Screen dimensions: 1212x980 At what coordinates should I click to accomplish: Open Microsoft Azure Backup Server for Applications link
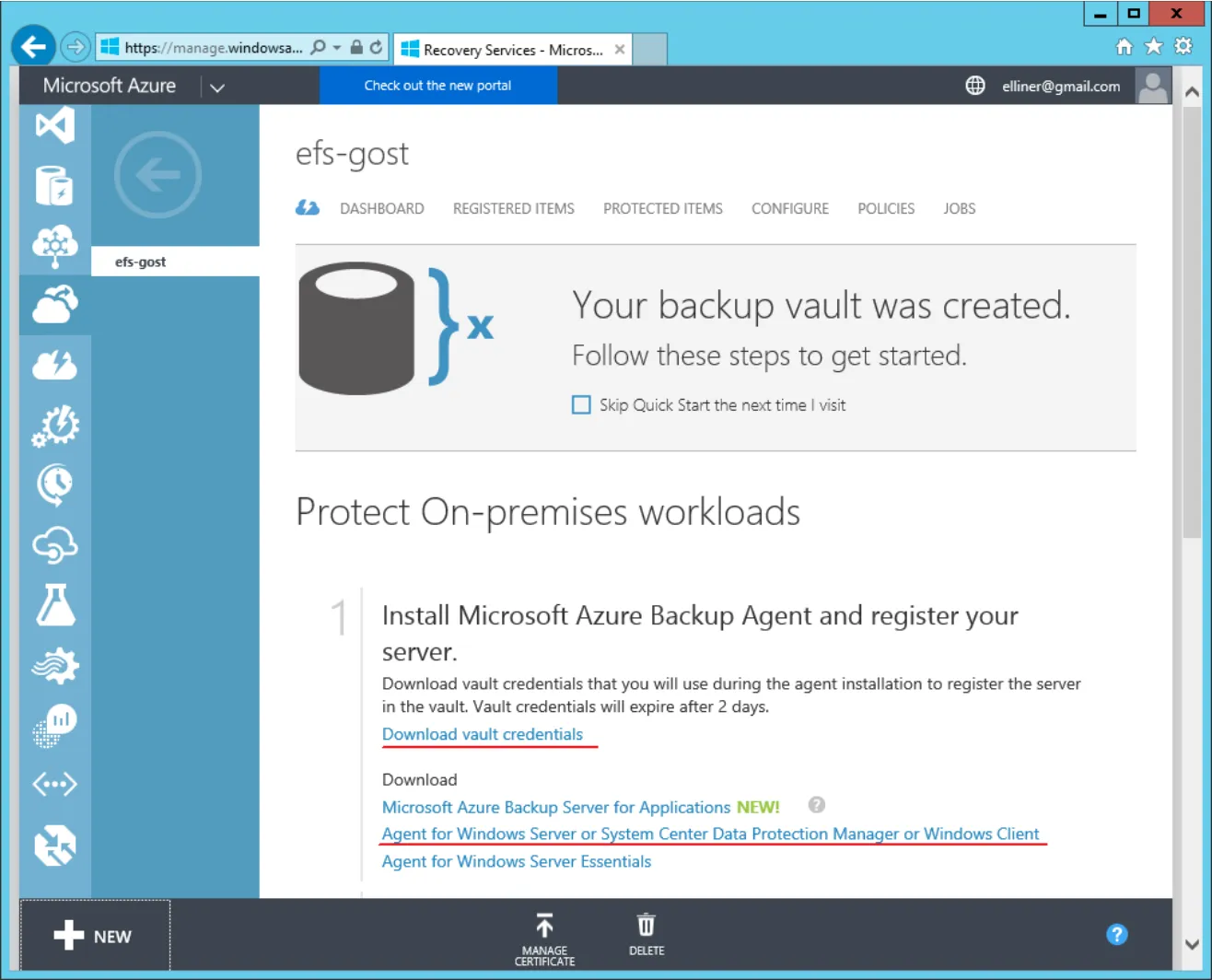(x=556, y=807)
